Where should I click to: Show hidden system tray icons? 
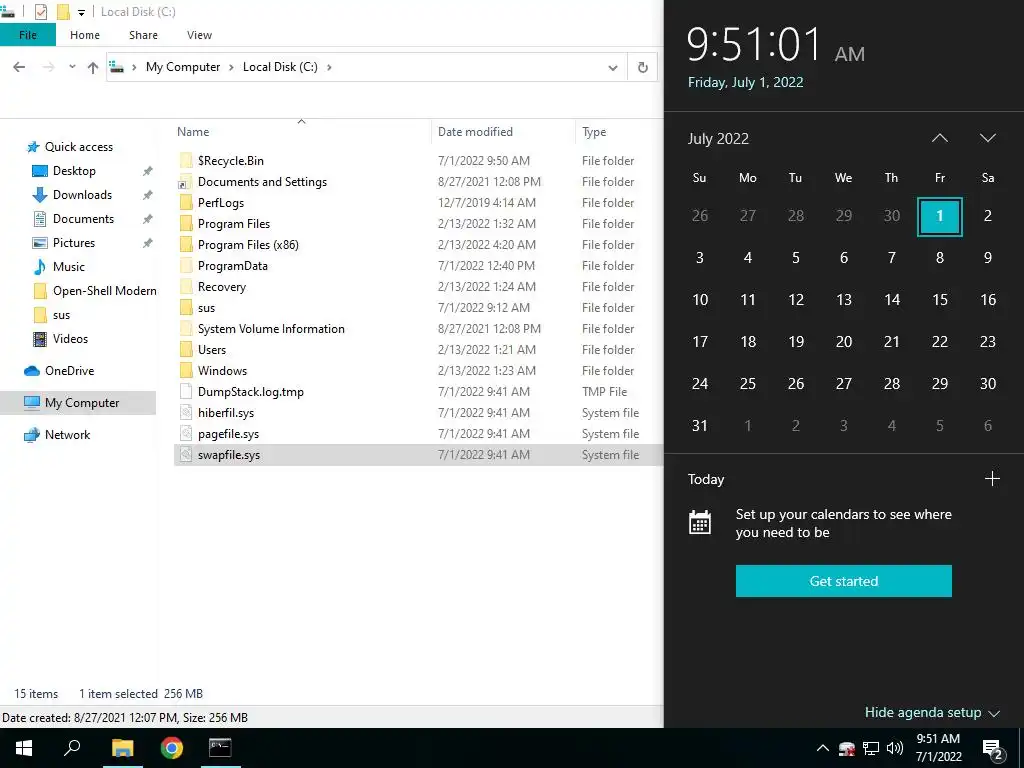pos(823,748)
